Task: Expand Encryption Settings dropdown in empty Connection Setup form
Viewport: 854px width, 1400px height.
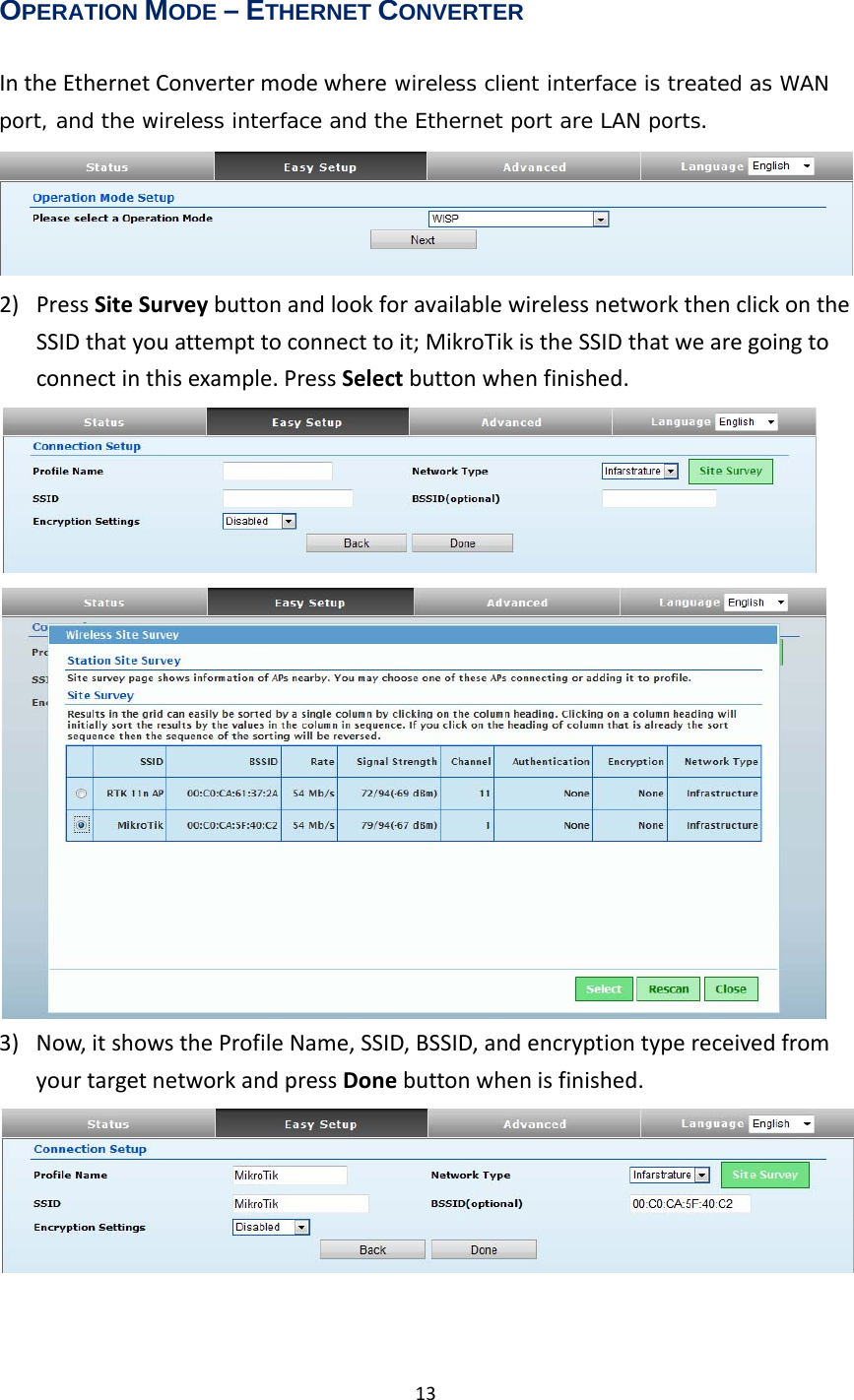Action: coord(259,521)
